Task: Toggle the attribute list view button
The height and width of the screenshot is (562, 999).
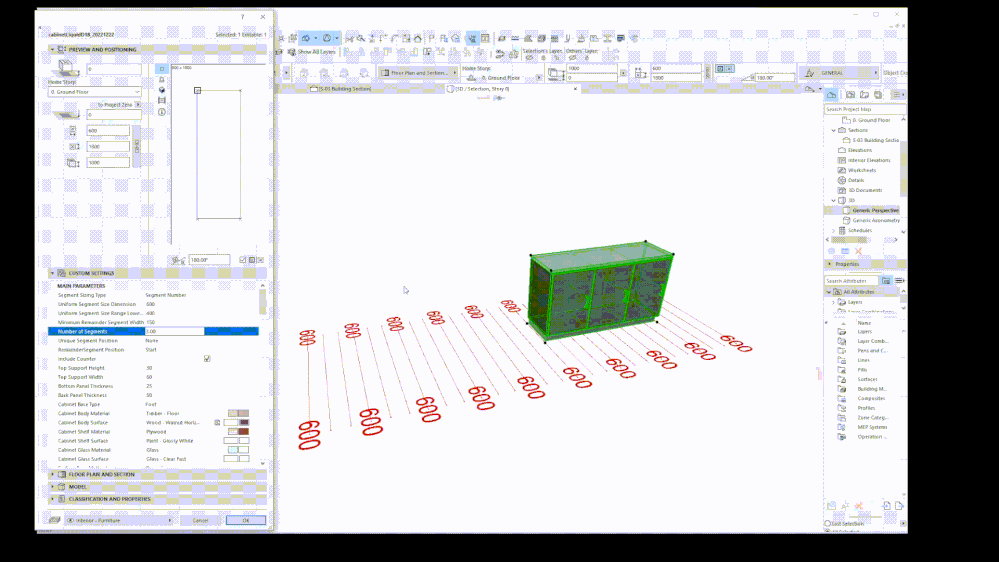Action: 899,280
